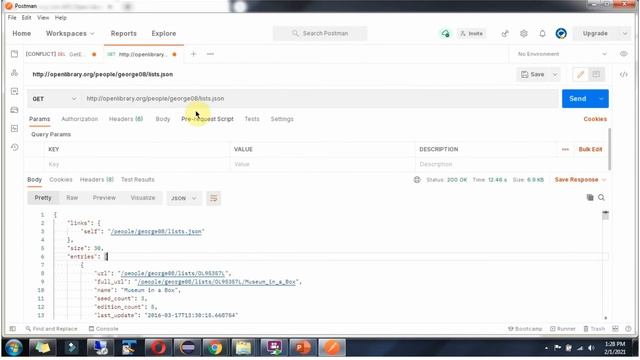Open Explore in the top navigation

point(164,33)
